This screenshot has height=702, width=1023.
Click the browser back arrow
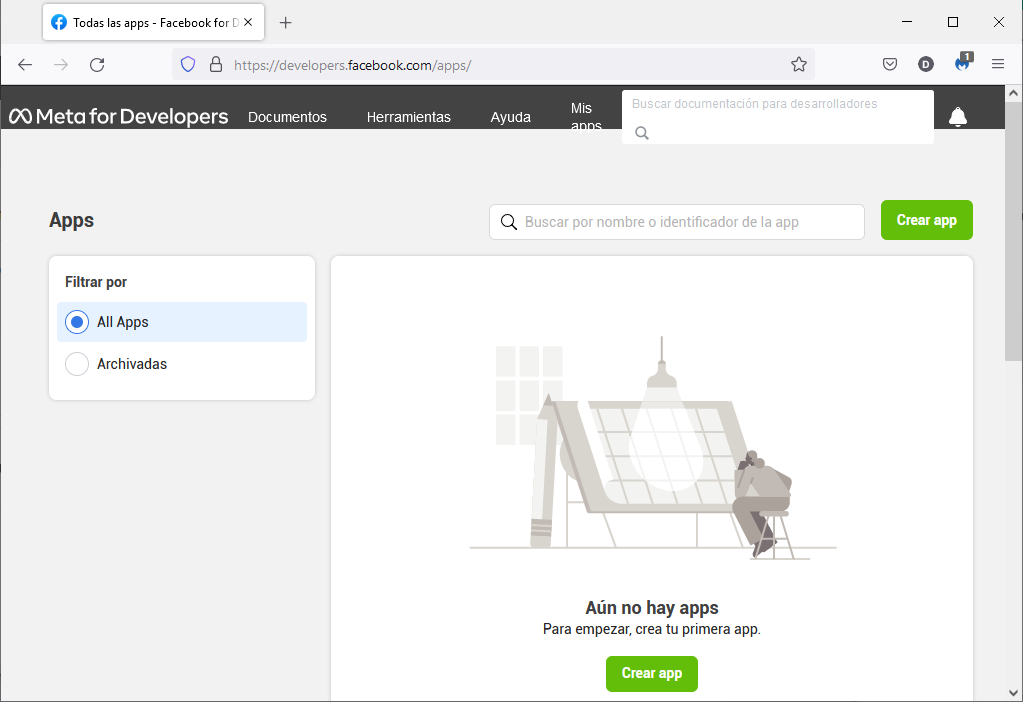[x=25, y=65]
